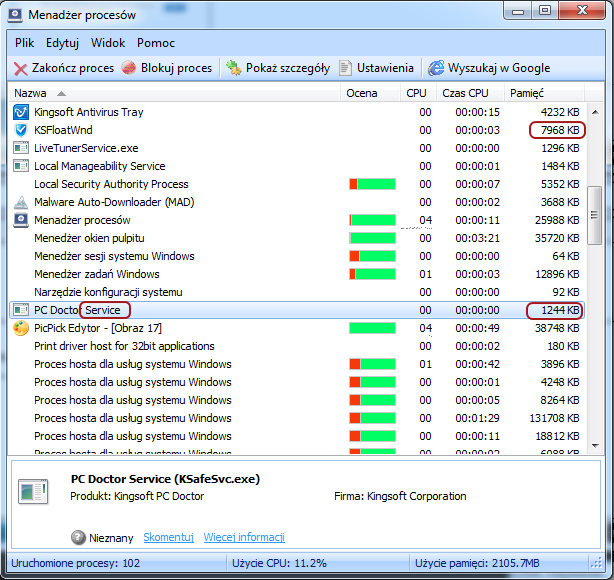
Task: Select Menedżer okien pulpitu row
Action: tap(296, 238)
